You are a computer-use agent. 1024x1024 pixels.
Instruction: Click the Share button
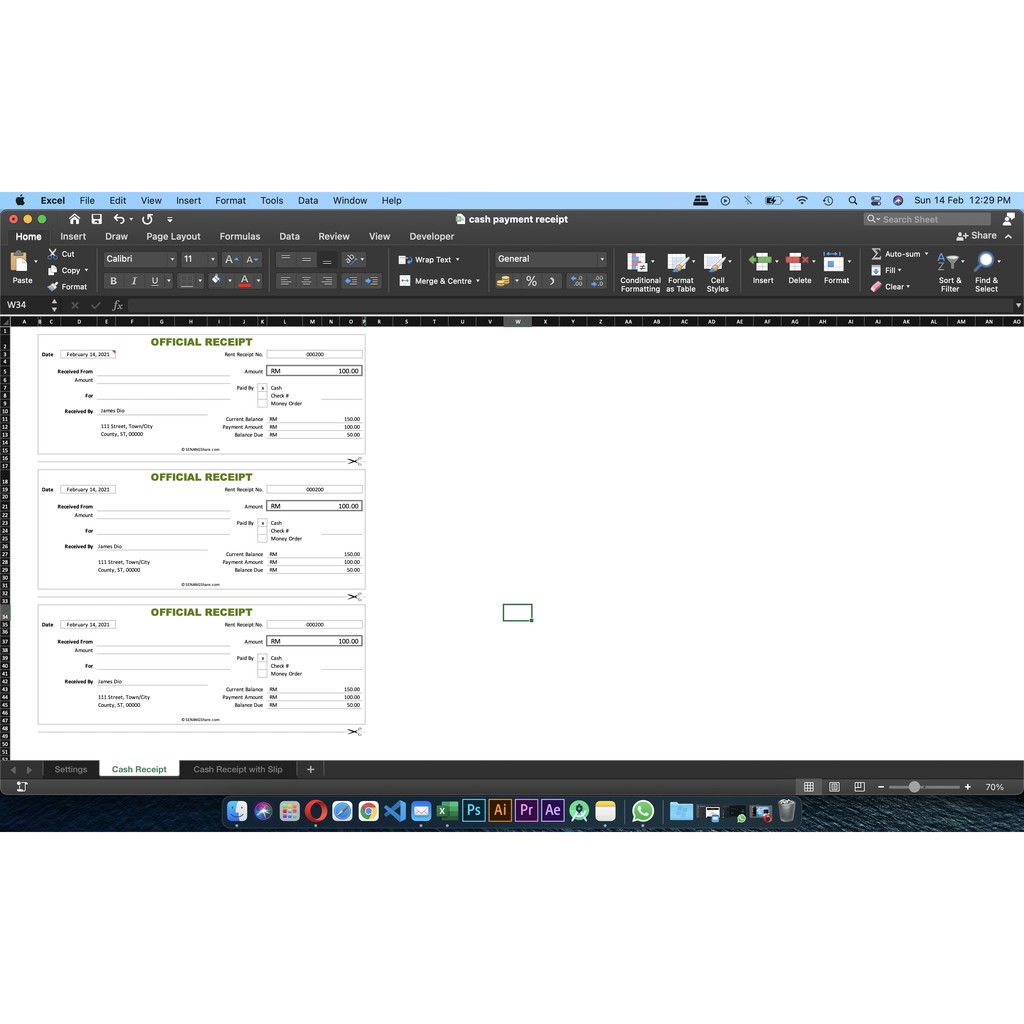tap(977, 236)
